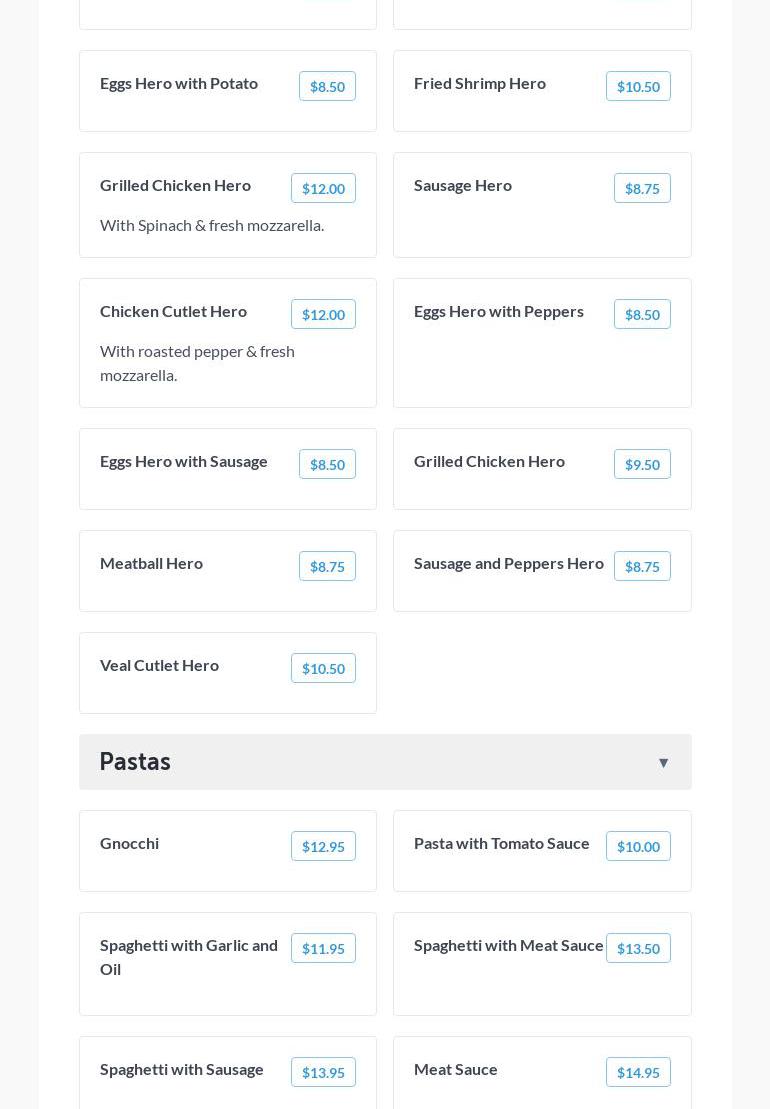Add Fried Shrimp Hero at $10.50
770x1109 pixels.
click(x=638, y=87)
